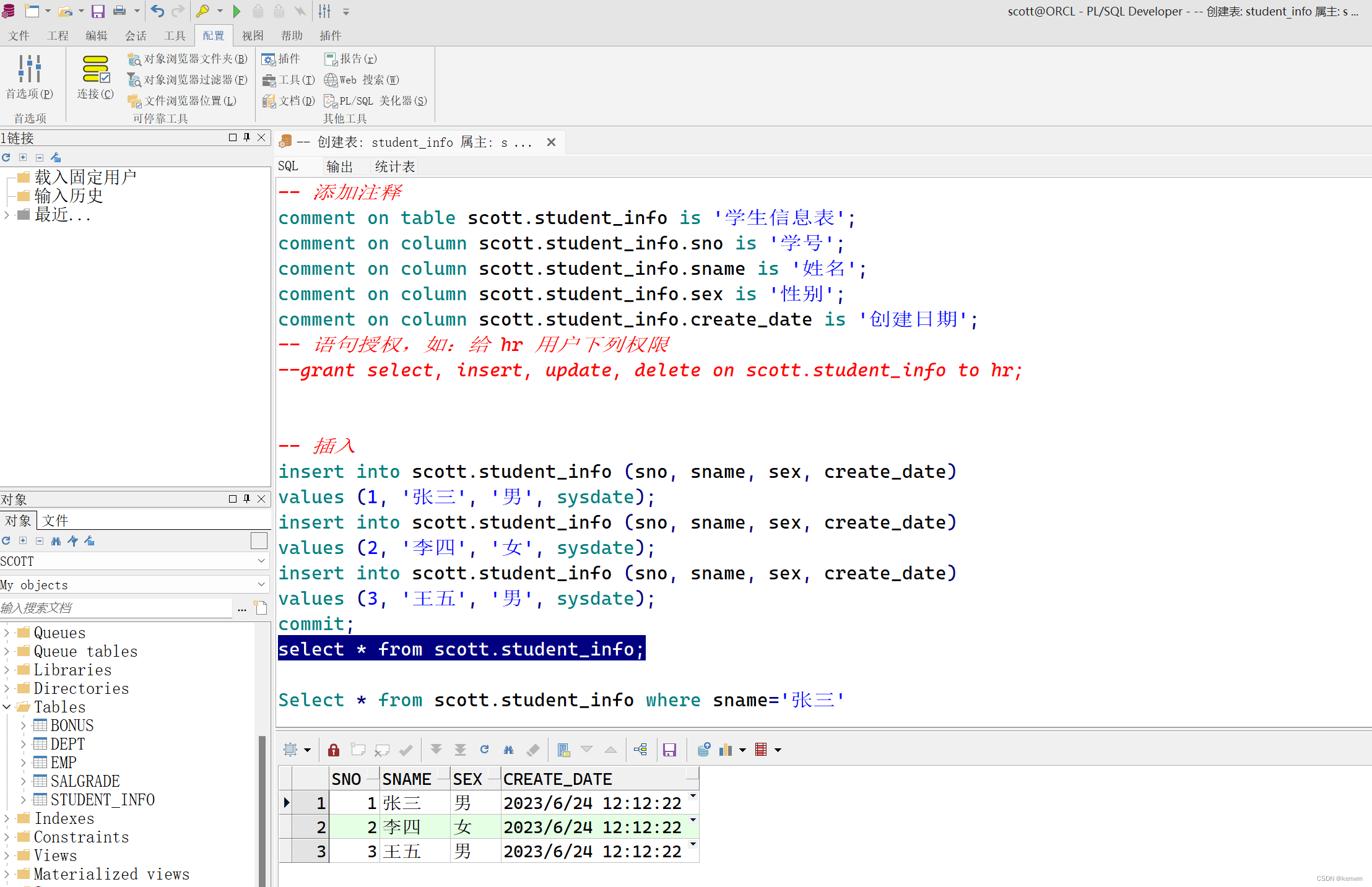The width and height of the screenshot is (1372, 887).
Task: Open find in the results toolbar
Action: click(x=508, y=750)
